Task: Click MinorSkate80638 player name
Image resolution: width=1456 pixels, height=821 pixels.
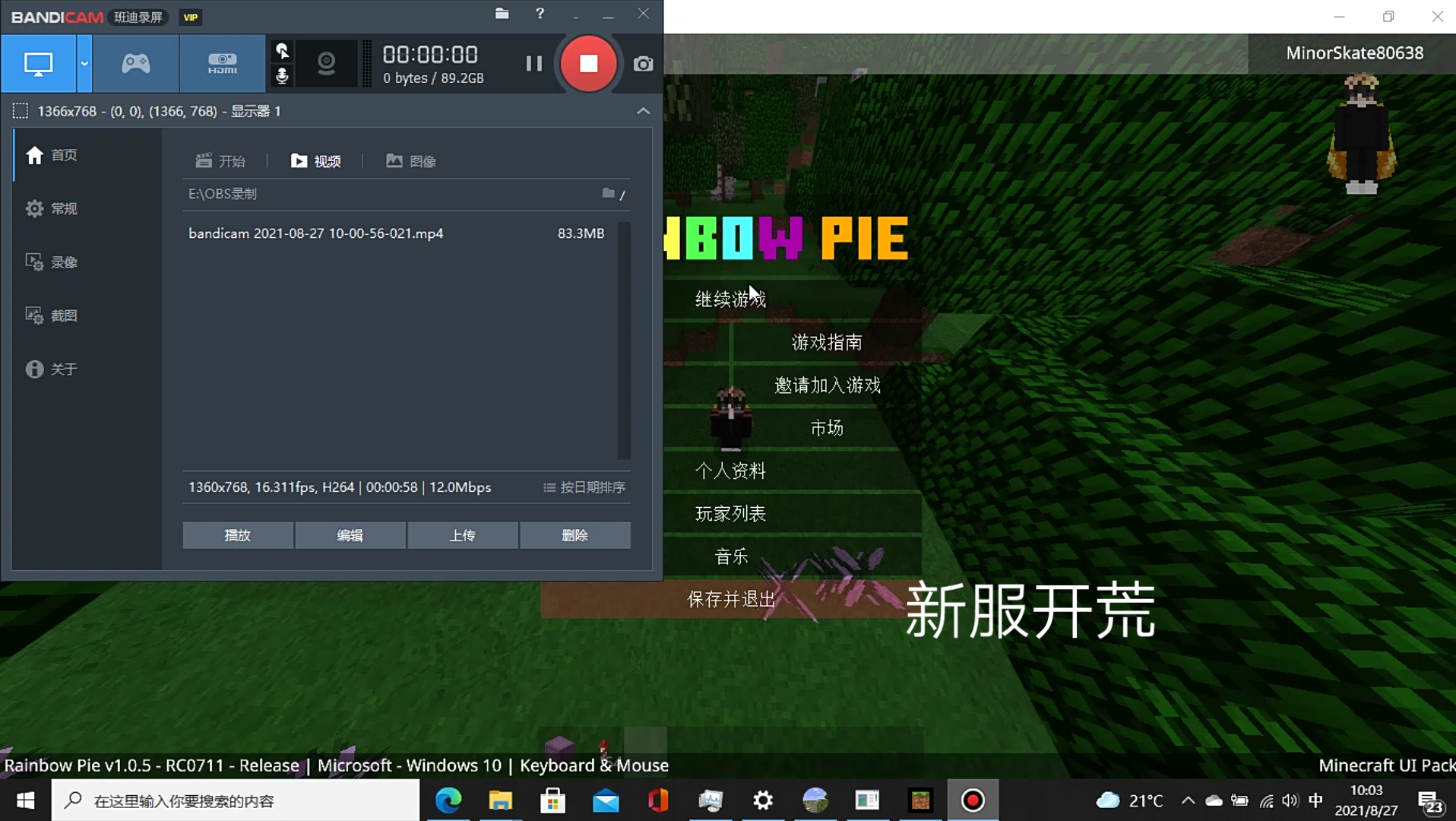Action: click(1354, 53)
